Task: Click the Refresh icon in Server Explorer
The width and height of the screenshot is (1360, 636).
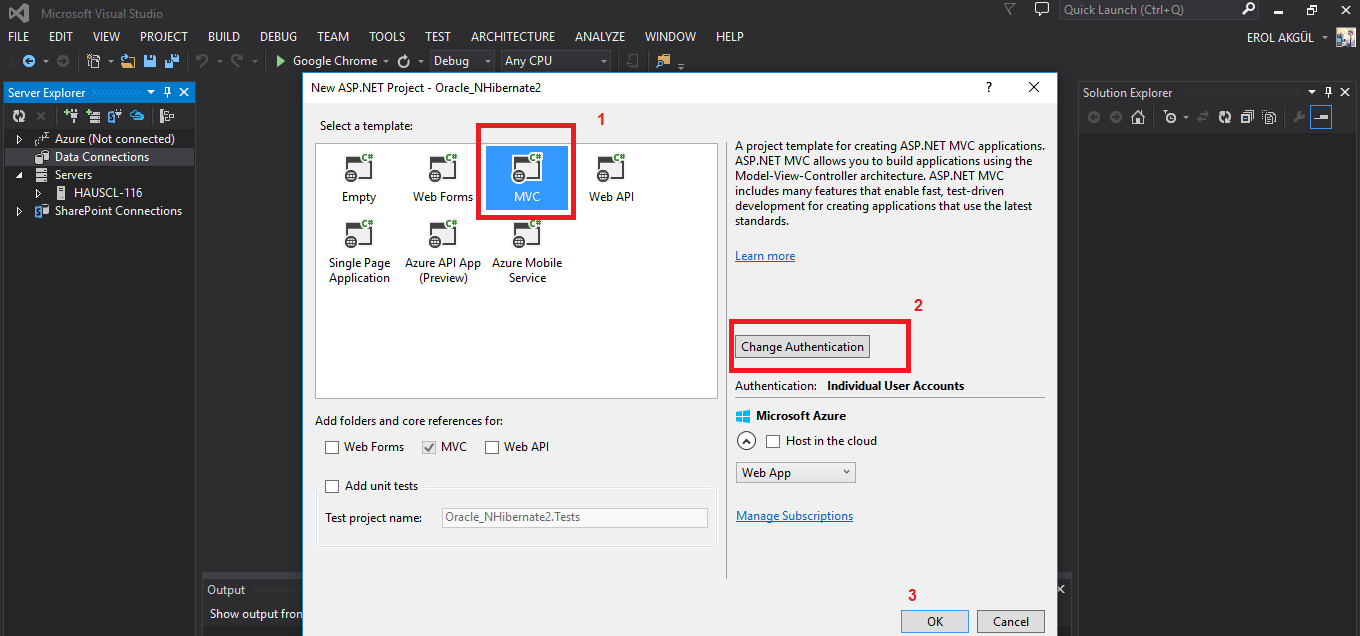Action: click(19, 116)
